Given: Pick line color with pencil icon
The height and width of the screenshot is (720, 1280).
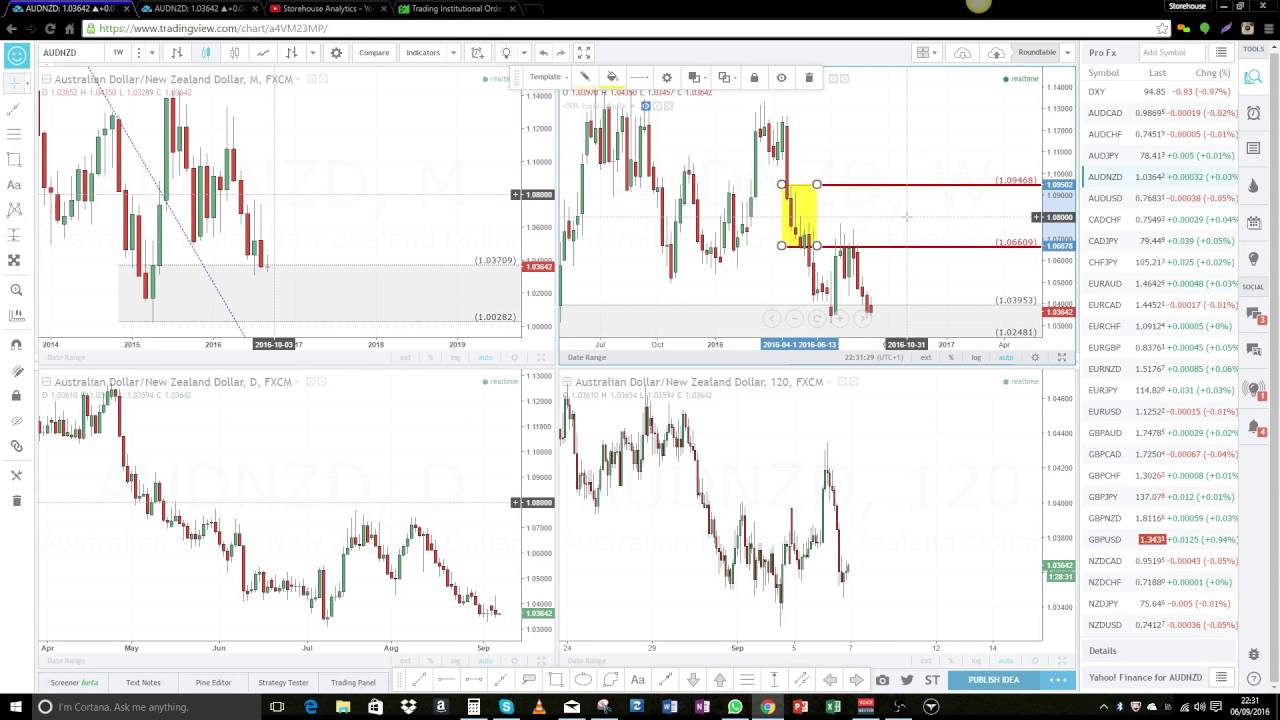Looking at the screenshot, I should point(585,77).
